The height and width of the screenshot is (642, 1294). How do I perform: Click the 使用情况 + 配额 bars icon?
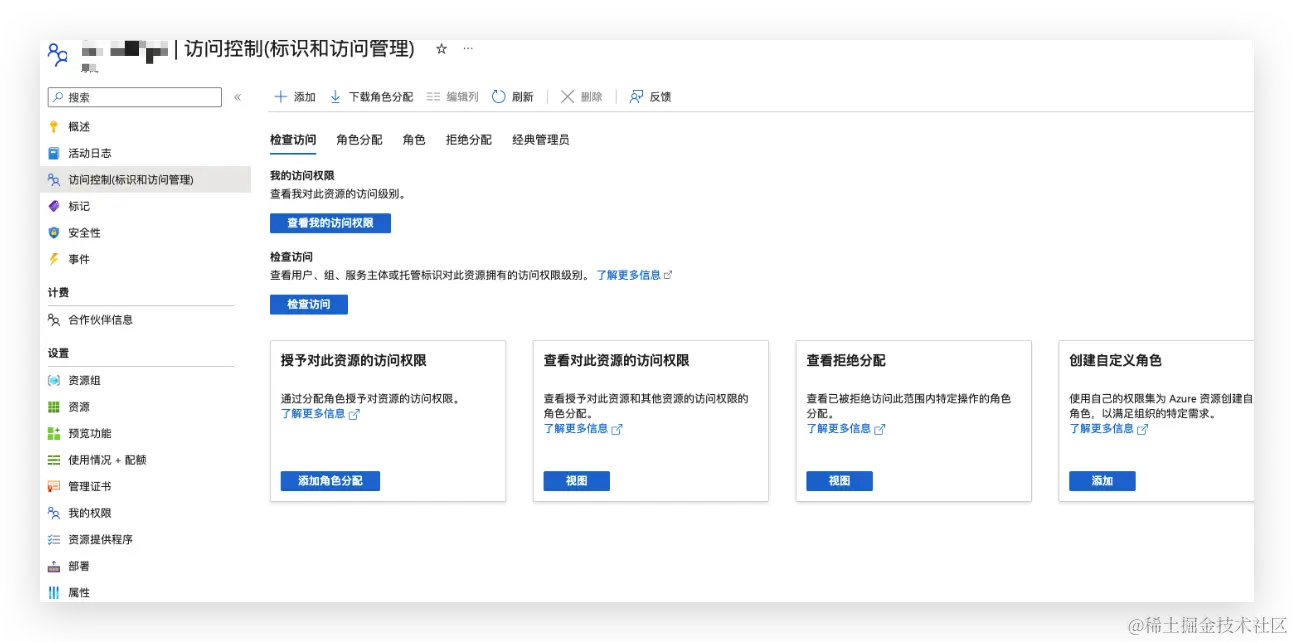click(x=54, y=460)
